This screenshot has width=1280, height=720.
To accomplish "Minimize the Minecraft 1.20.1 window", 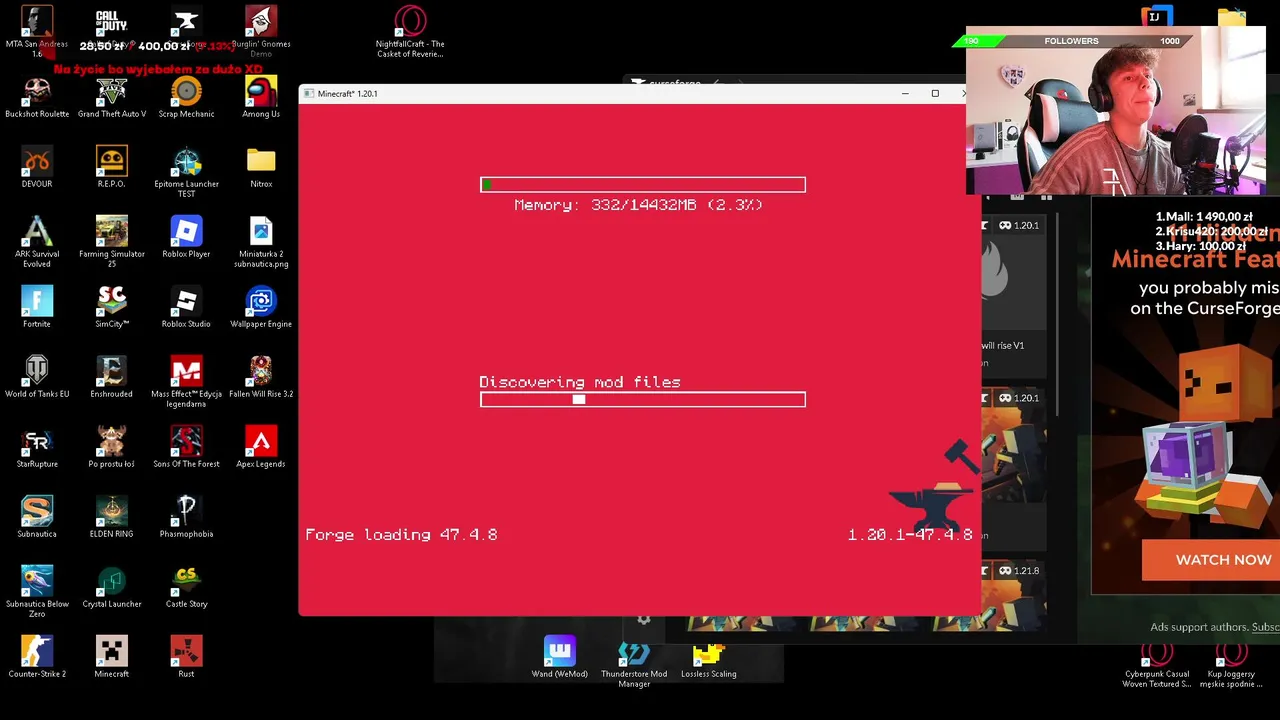I will (905, 93).
